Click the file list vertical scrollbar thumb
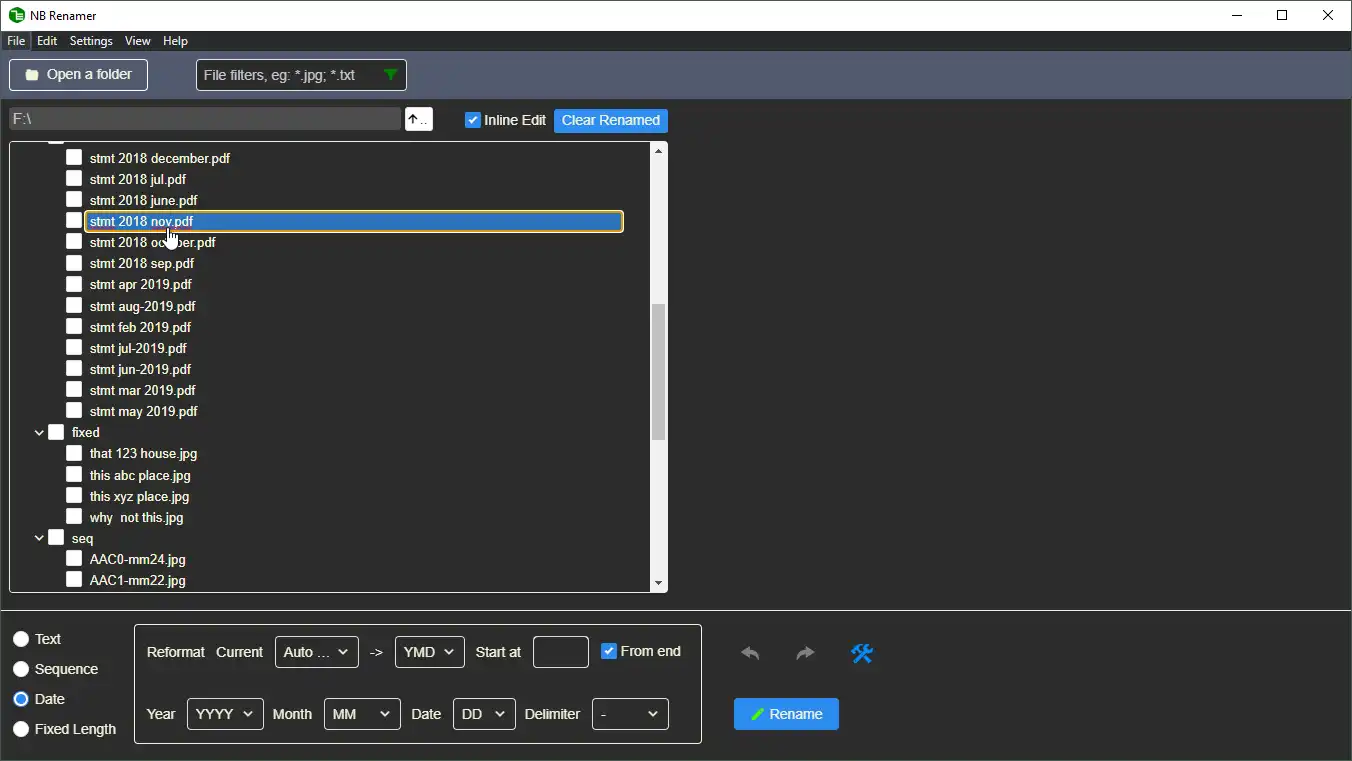The height and width of the screenshot is (761, 1352). tap(658, 372)
